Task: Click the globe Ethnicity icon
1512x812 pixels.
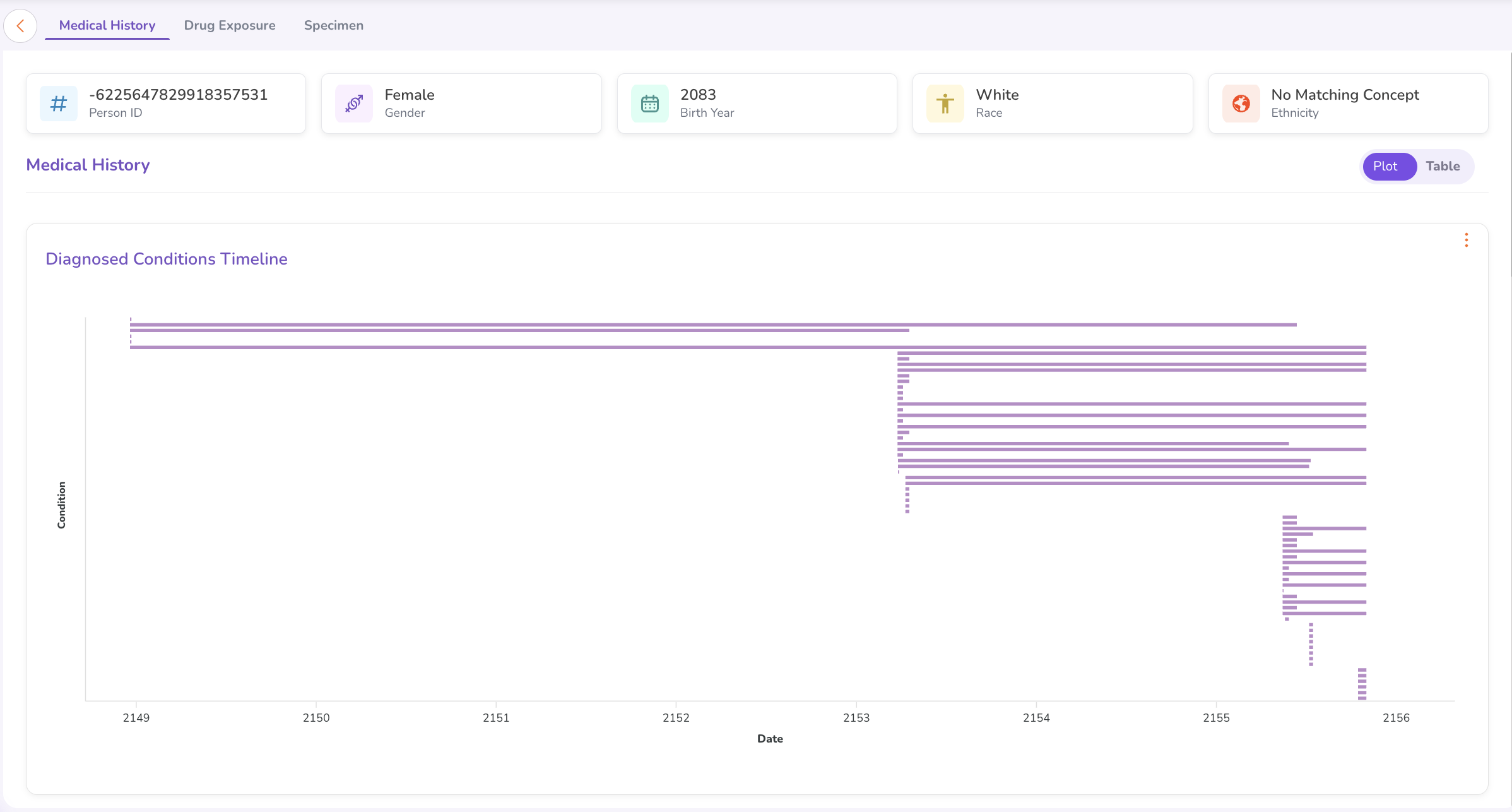Action: 1241,104
